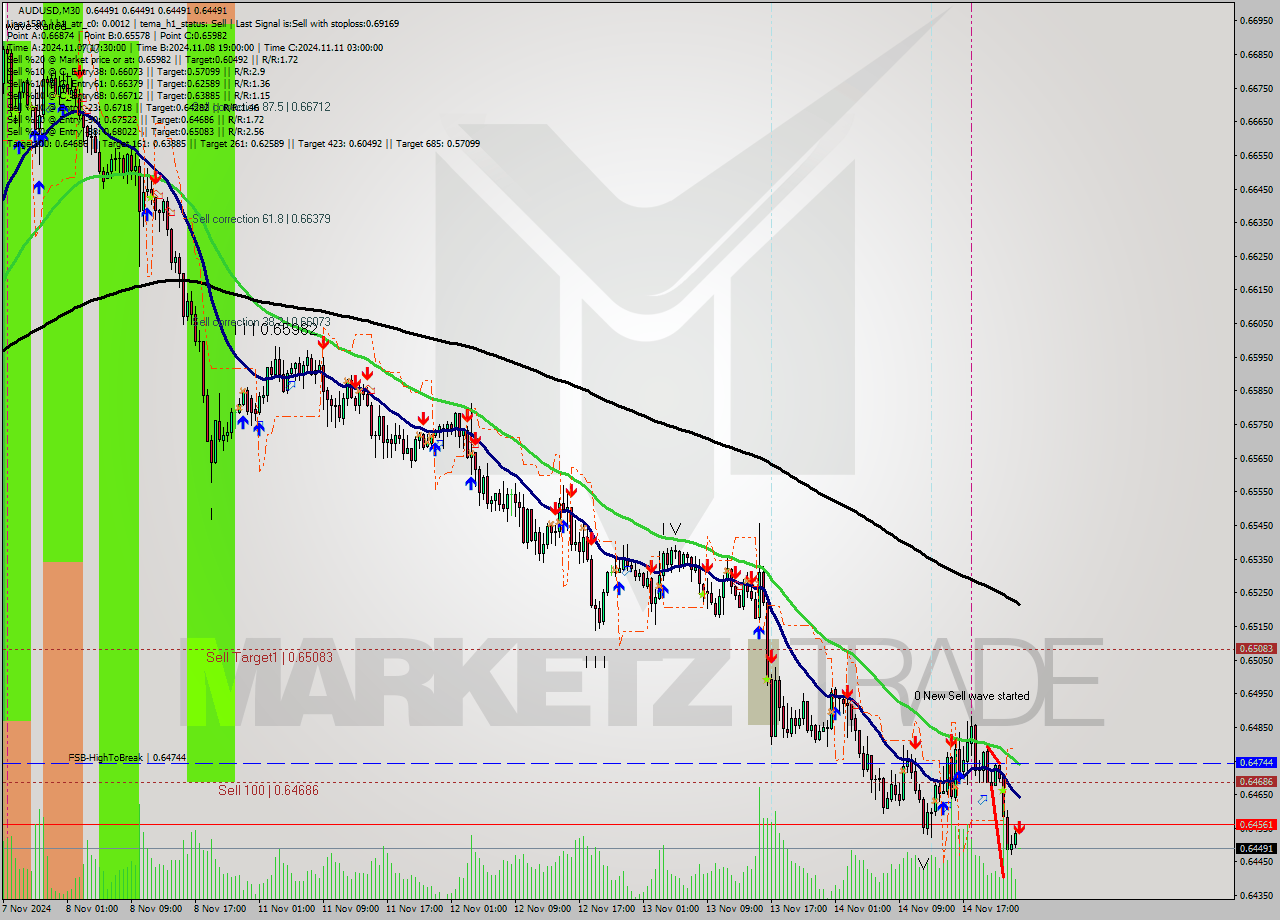The width and height of the screenshot is (1280, 920).
Task: Click the red sell arrow beside the current price
Action: pyautogui.click(x=1019, y=828)
